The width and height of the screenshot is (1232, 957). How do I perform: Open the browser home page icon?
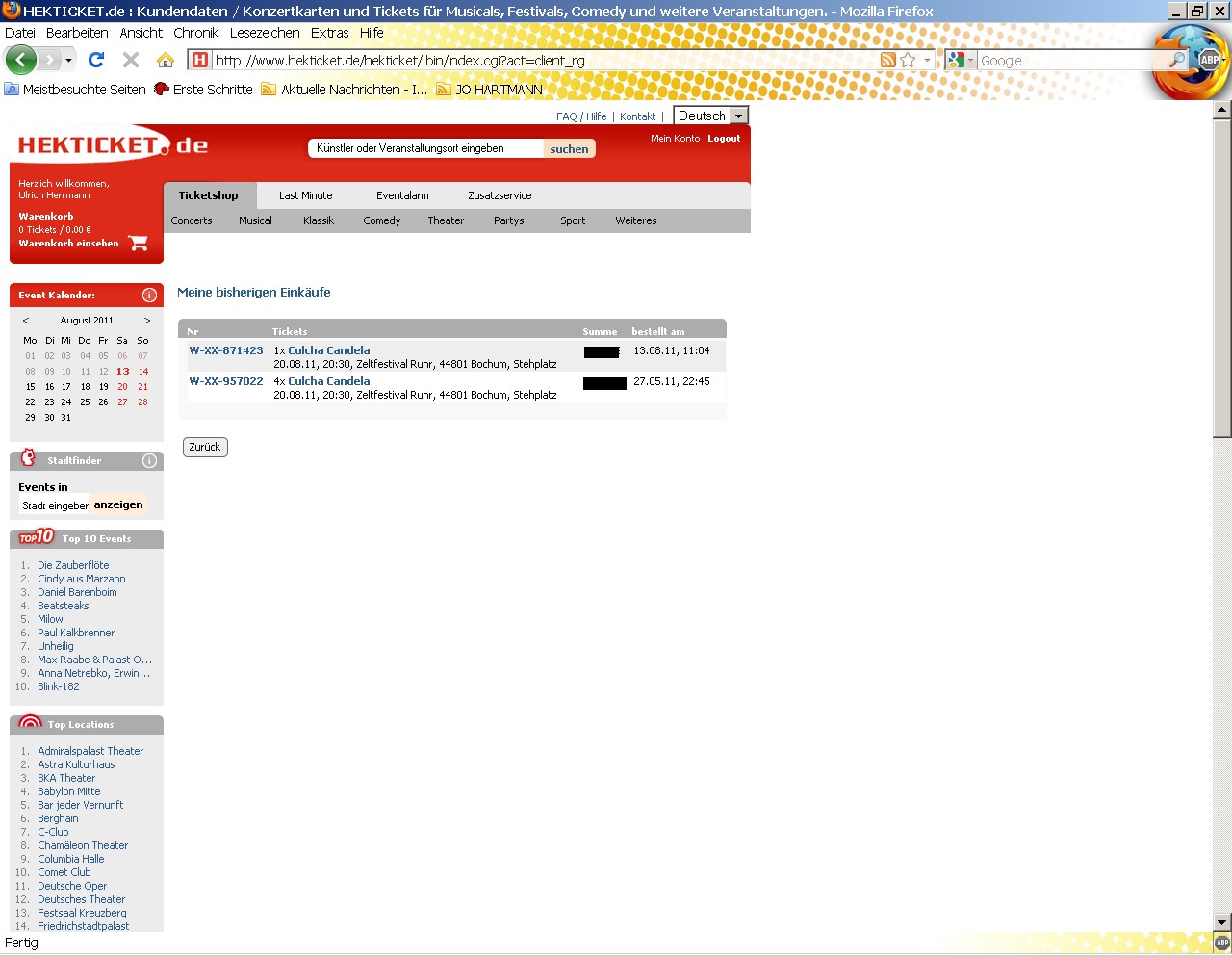coord(166,60)
